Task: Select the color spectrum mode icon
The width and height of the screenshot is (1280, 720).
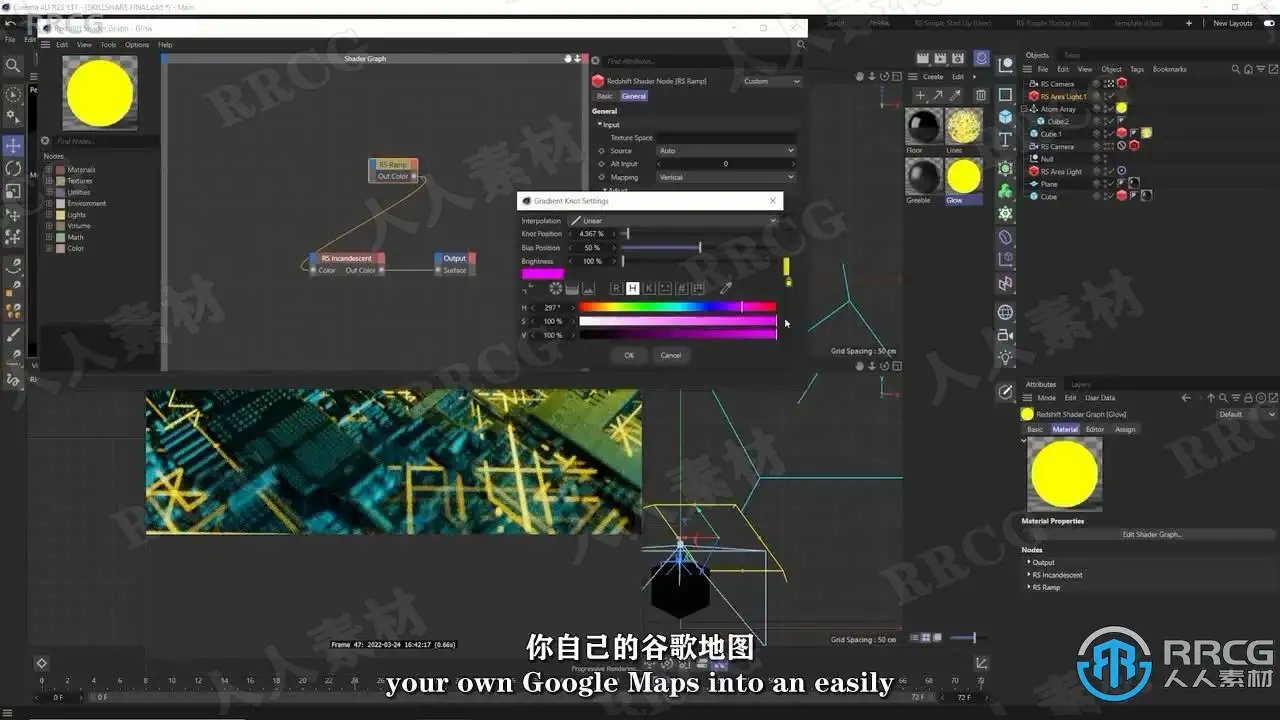Action: [x=572, y=288]
